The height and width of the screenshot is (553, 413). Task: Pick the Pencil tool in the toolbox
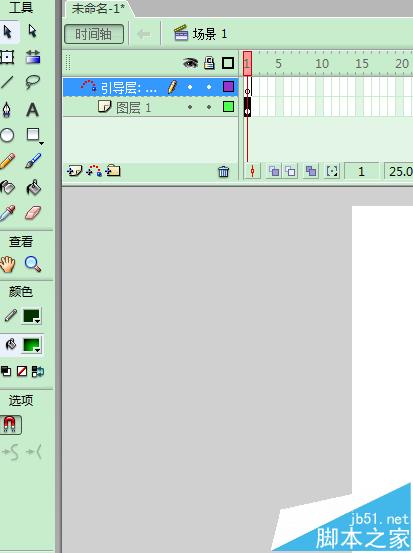(x=7, y=161)
